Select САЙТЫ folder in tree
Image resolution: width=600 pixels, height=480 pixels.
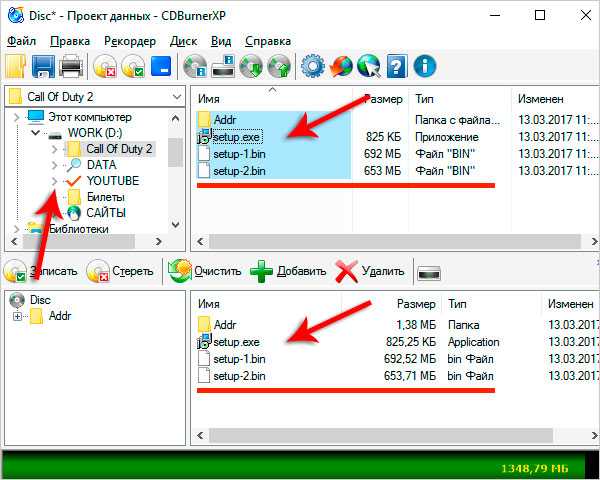106,213
